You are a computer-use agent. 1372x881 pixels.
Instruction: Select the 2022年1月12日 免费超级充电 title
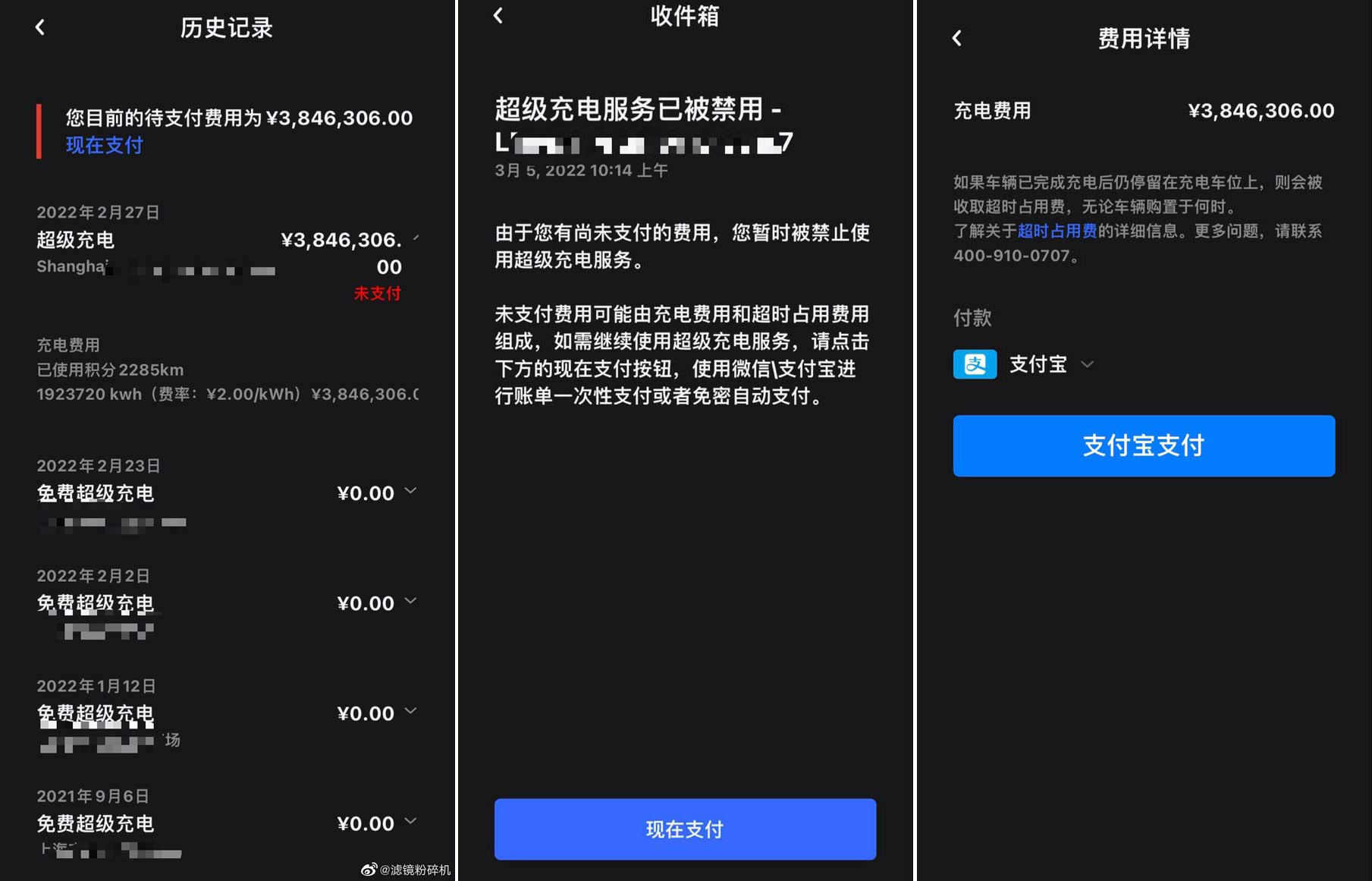pyautogui.click(x=96, y=713)
